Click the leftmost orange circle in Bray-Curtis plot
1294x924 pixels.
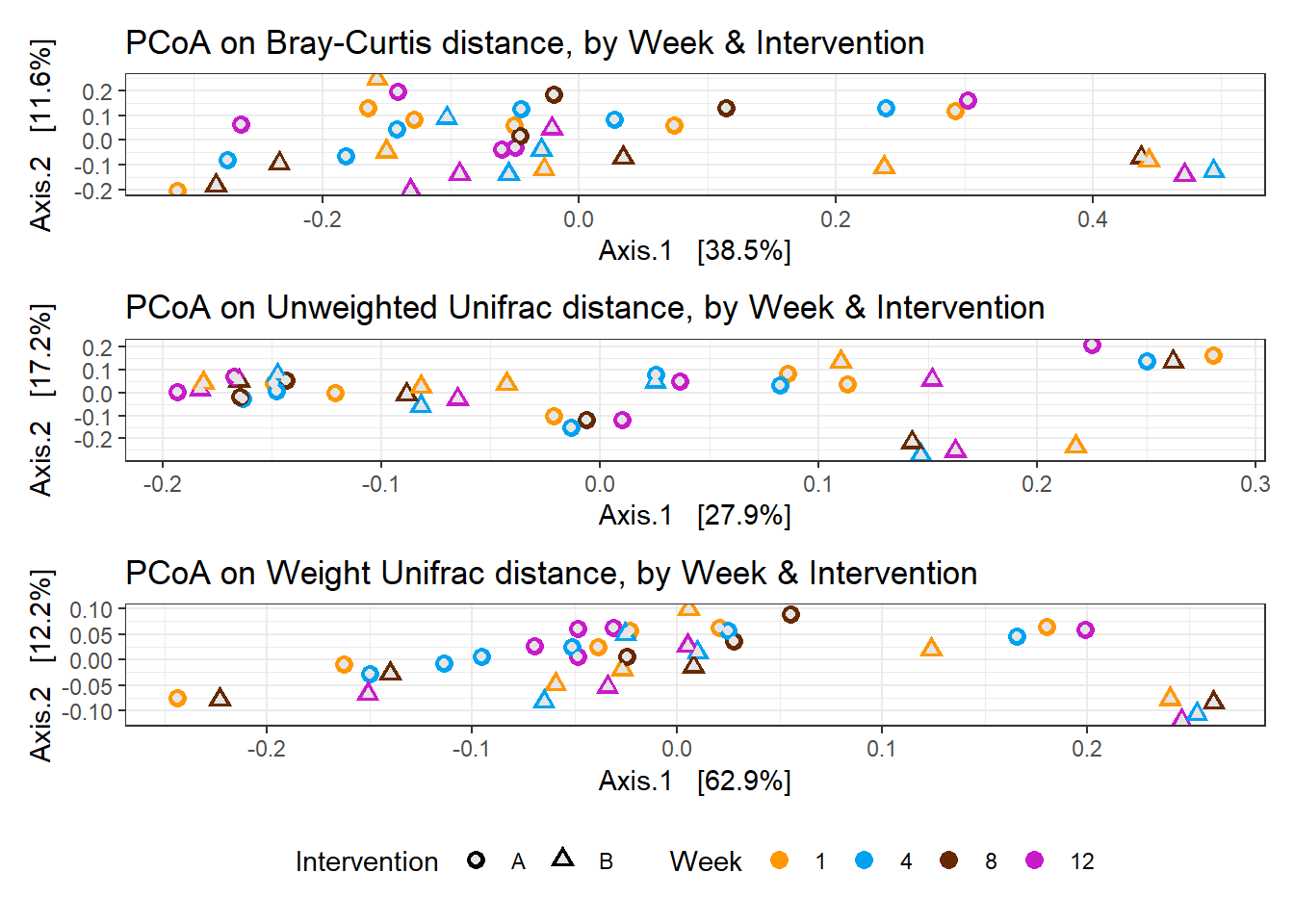tap(177, 192)
